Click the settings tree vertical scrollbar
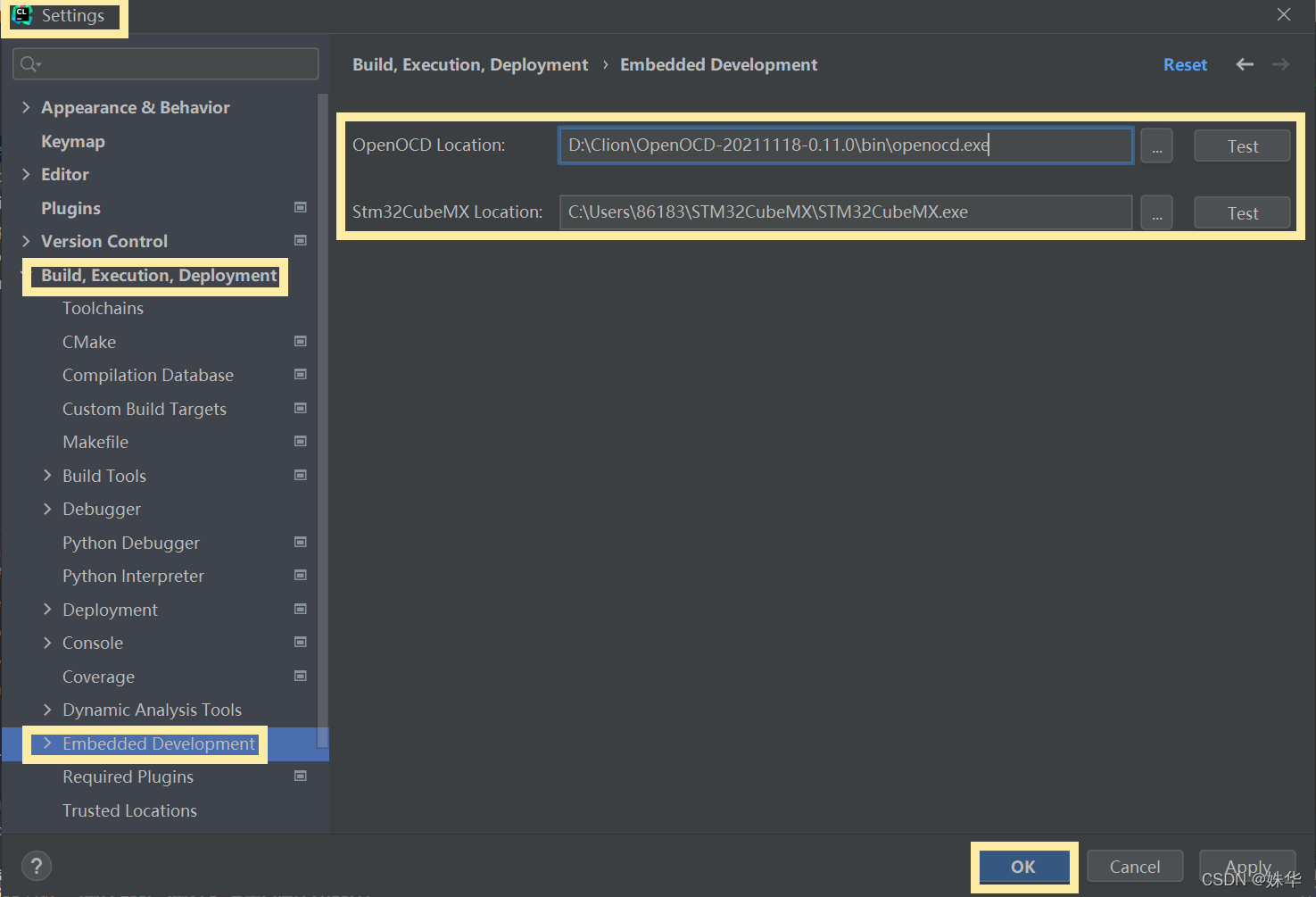The height and width of the screenshot is (897, 1316). tap(323, 419)
